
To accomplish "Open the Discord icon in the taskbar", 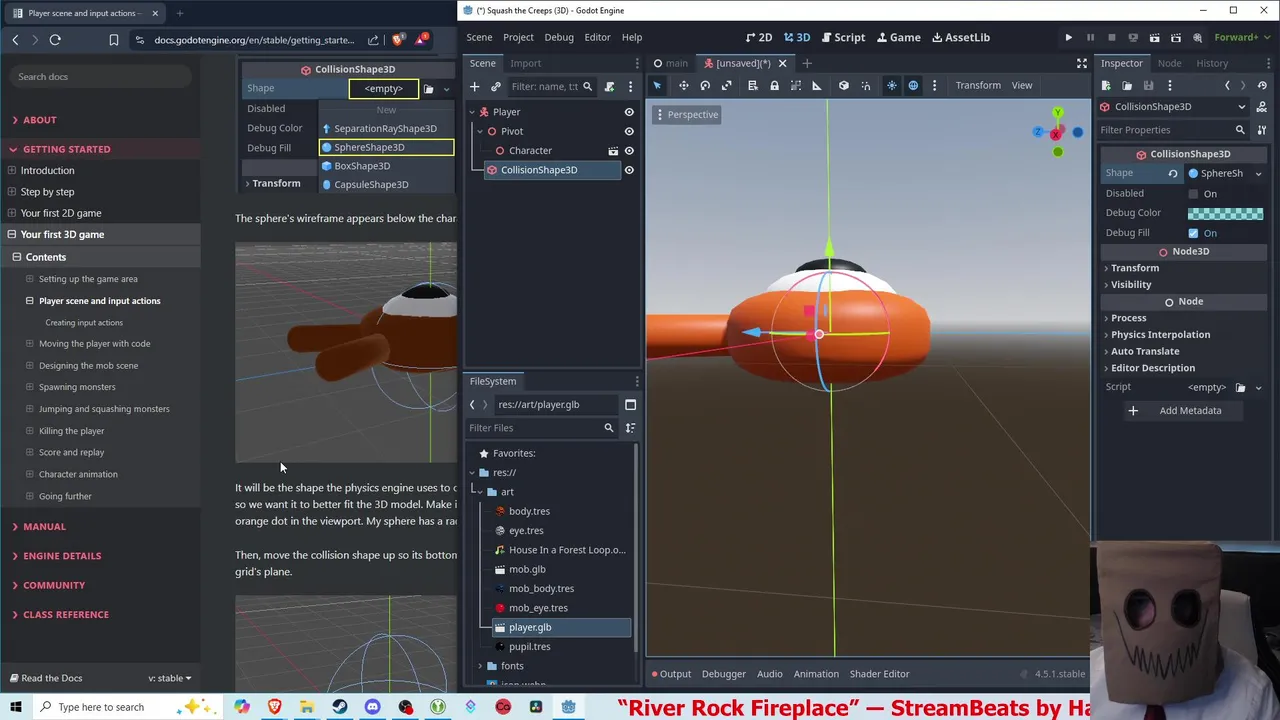I will 372,707.
